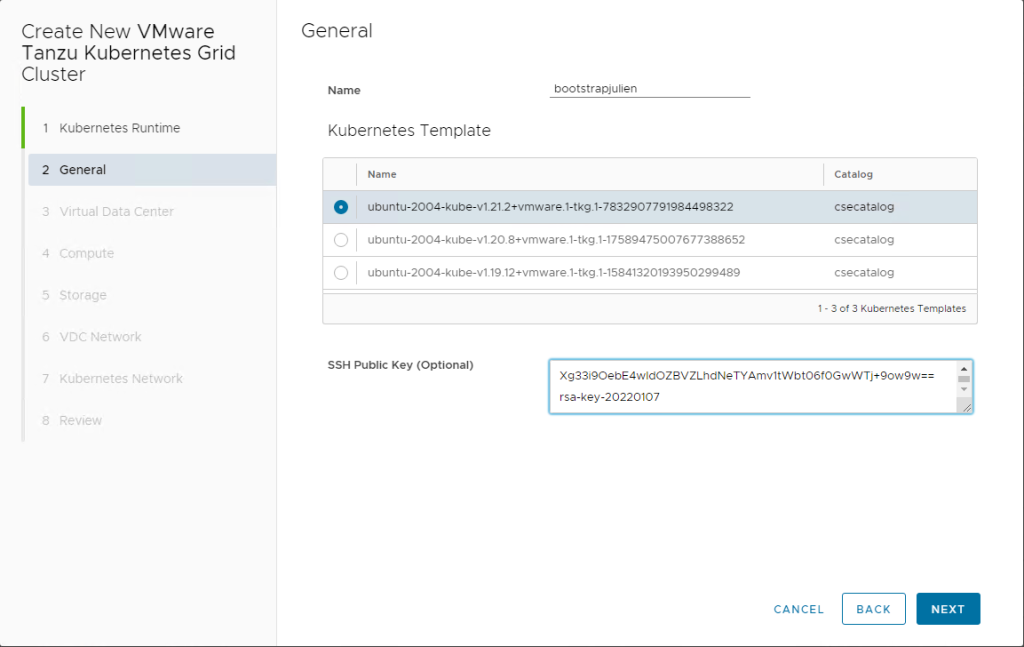Click template name ubuntu-2004-kube-v1.21.2+vmware.1-tkg.1-7832907791984498322
Image resolution: width=1024 pixels, height=647 pixels.
click(550, 207)
